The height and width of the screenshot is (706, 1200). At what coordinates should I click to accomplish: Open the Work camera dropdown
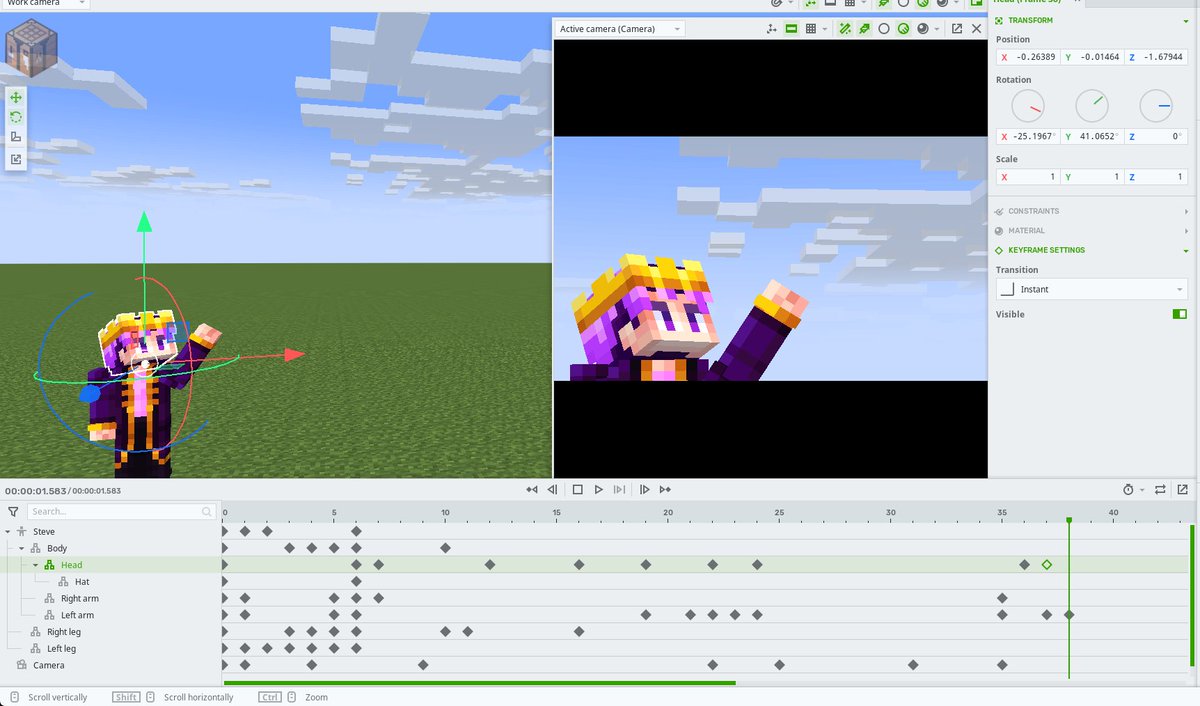[45, 4]
